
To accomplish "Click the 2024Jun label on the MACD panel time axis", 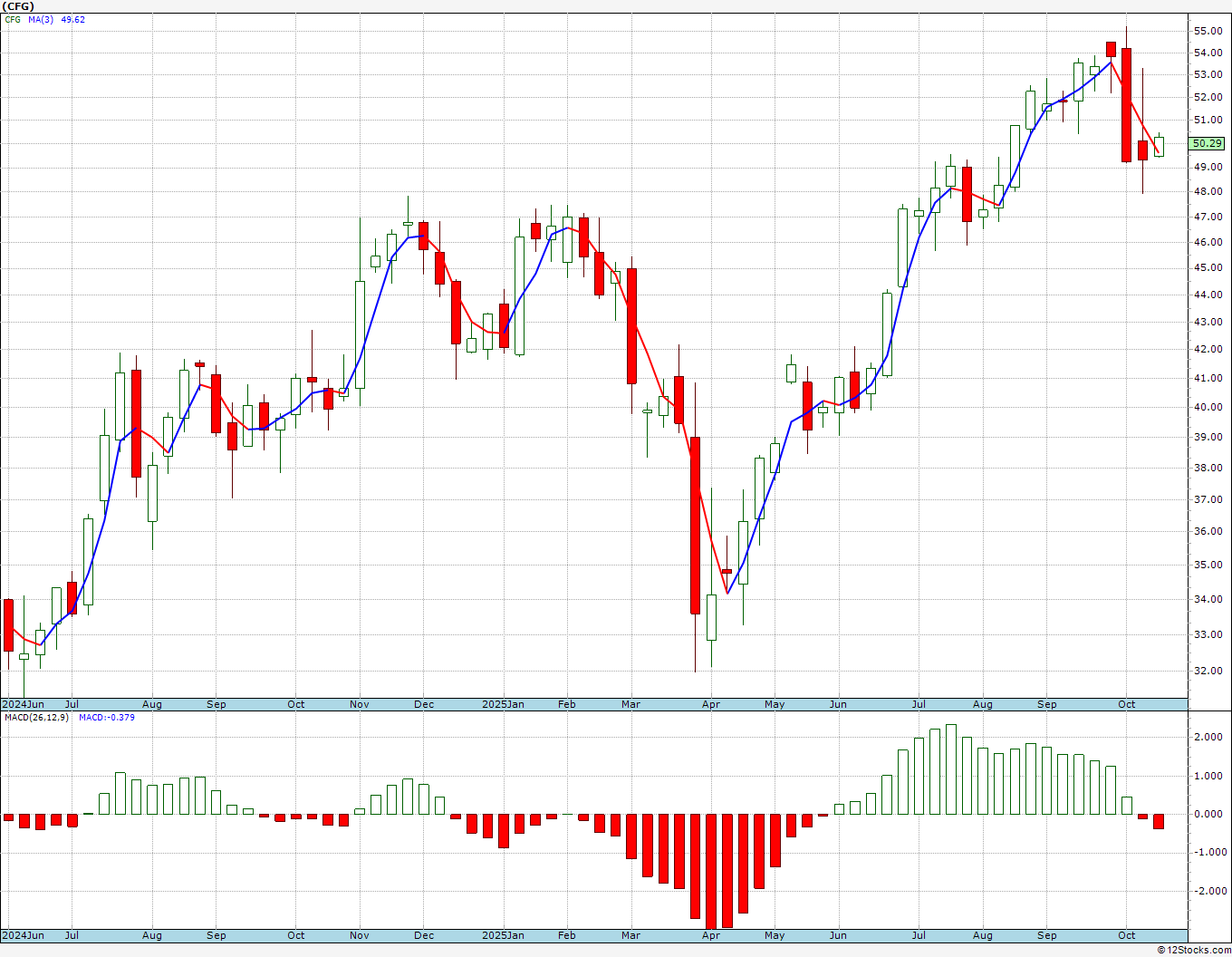I will (x=24, y=935).
